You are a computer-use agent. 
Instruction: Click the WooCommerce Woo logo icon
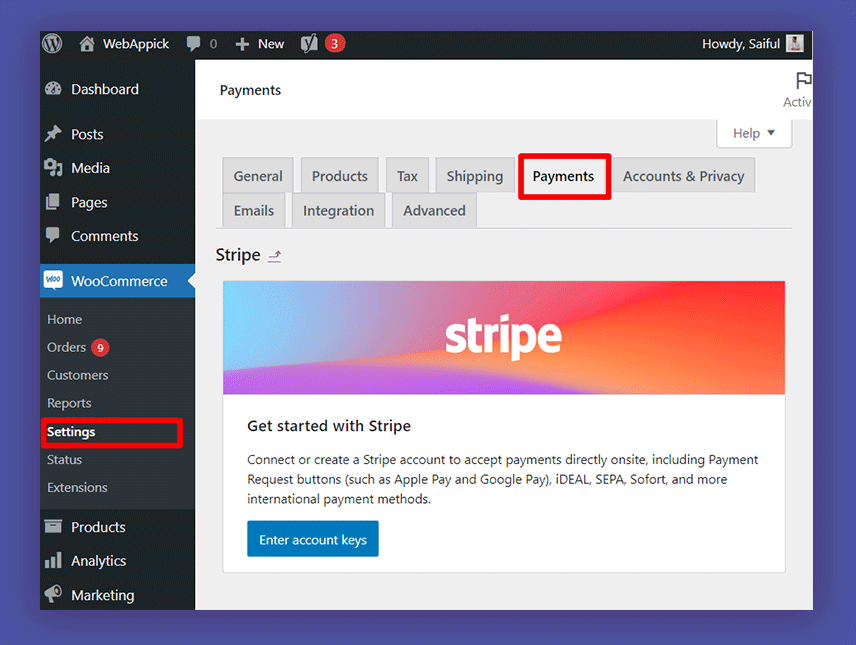click(54, 280)
